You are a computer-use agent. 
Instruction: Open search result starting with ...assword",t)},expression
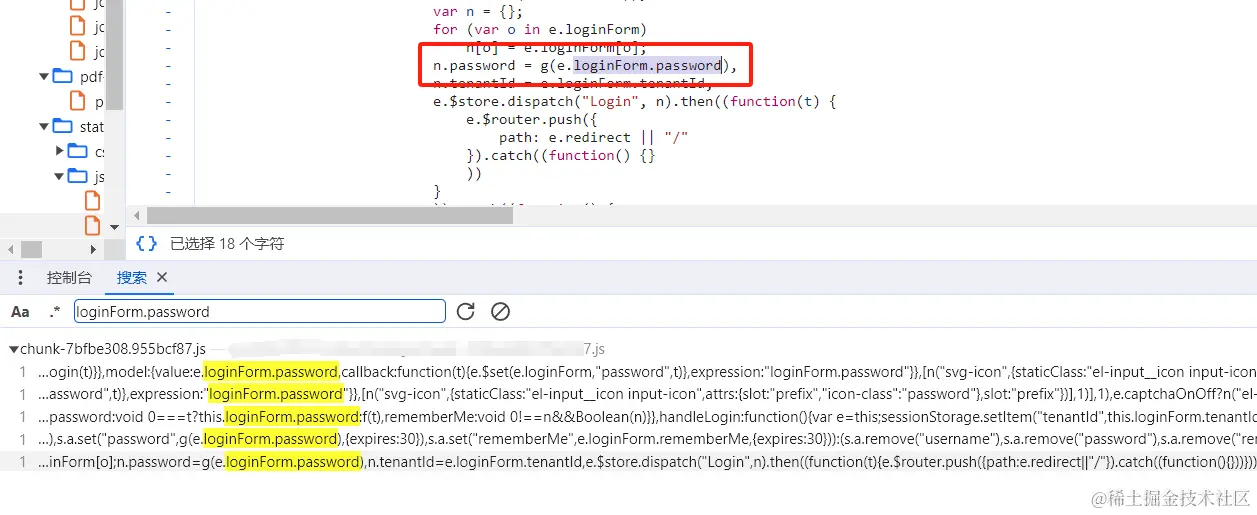click(647, 394)
